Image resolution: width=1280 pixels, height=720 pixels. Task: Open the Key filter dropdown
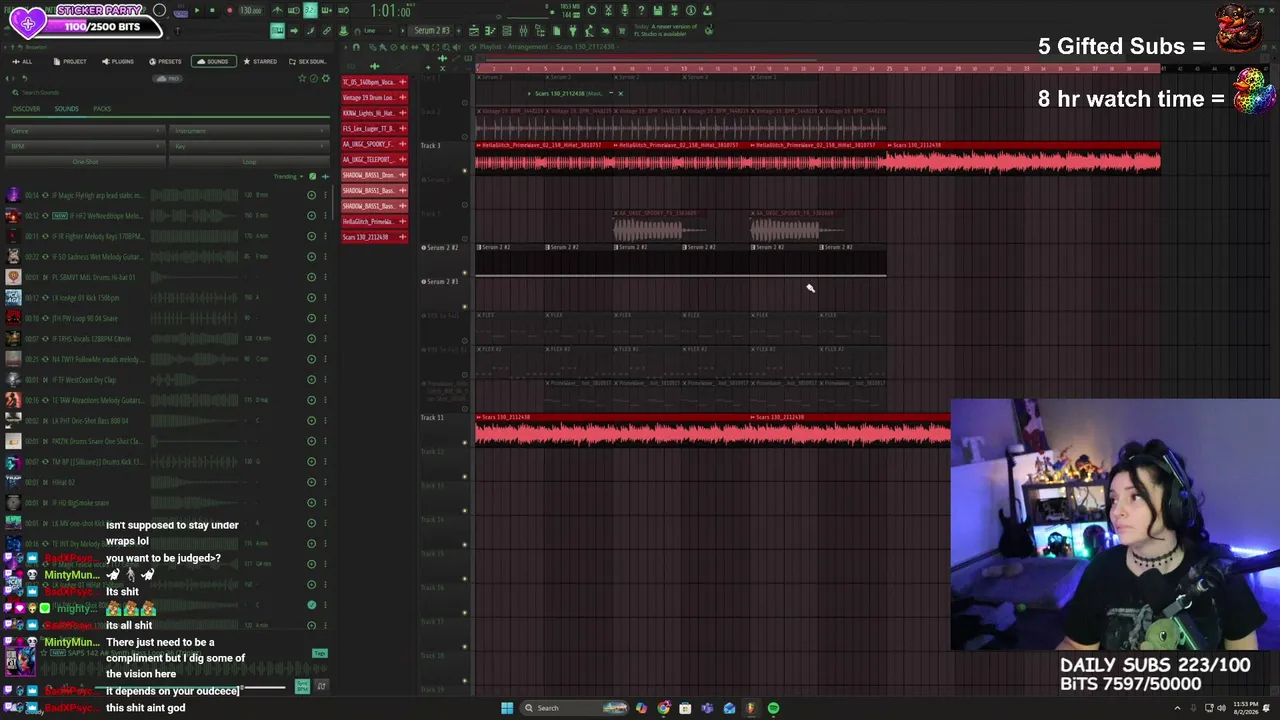(x=250, y=146)
